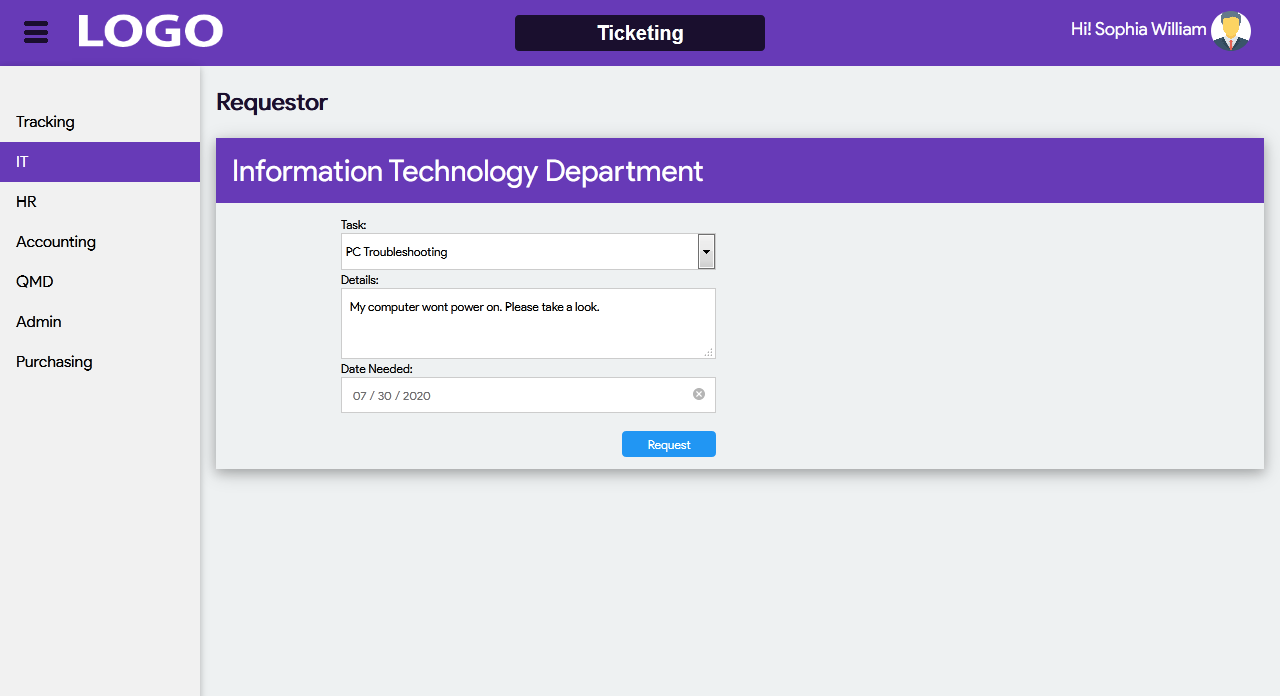Select the QMD sidebar item
The image size is (1280, 696).
pos(35,282)
